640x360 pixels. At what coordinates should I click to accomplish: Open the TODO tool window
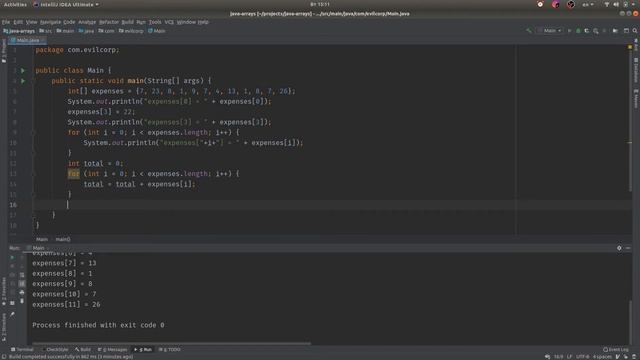169,349
